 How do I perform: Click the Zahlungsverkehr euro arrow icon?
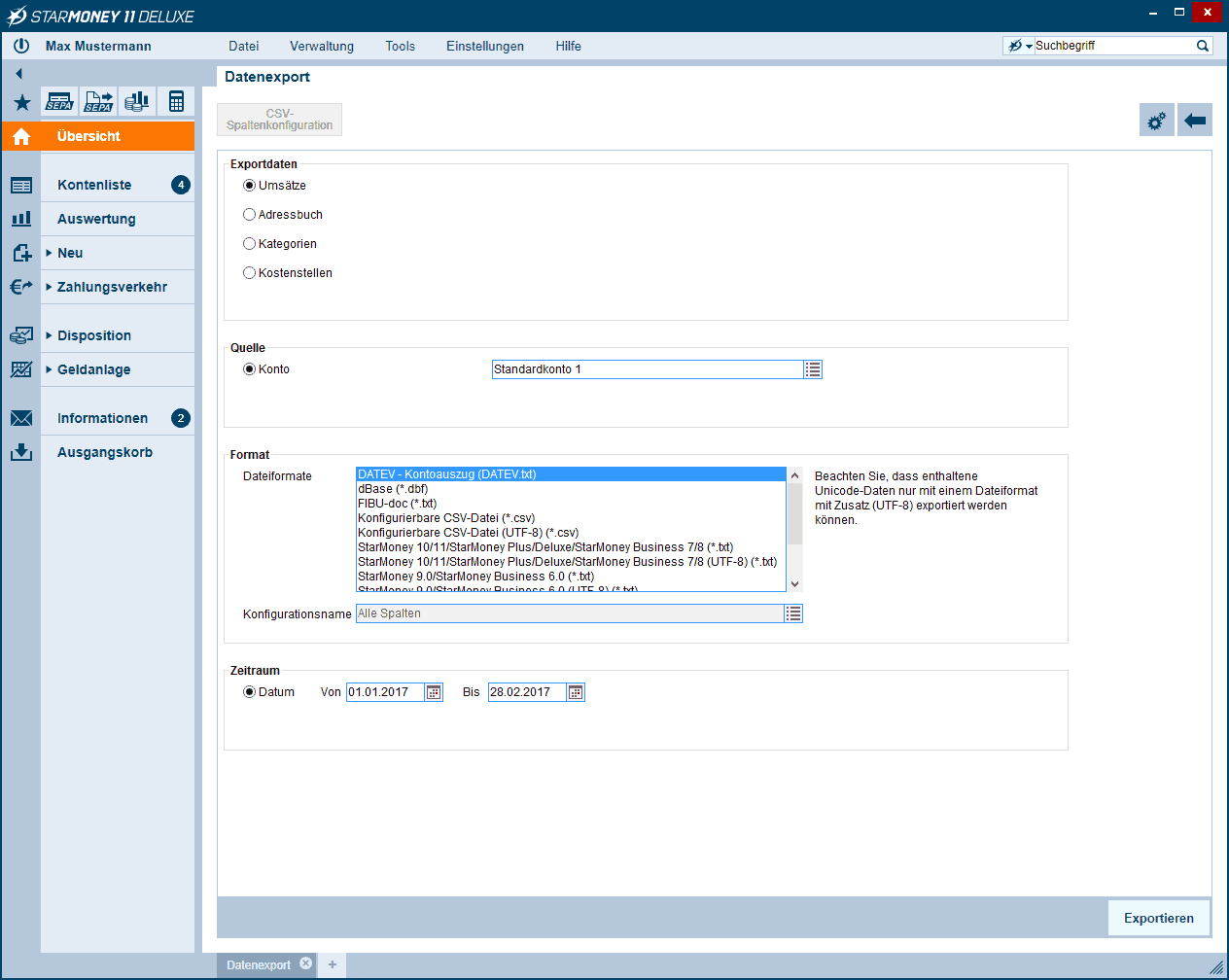point(21,287)
